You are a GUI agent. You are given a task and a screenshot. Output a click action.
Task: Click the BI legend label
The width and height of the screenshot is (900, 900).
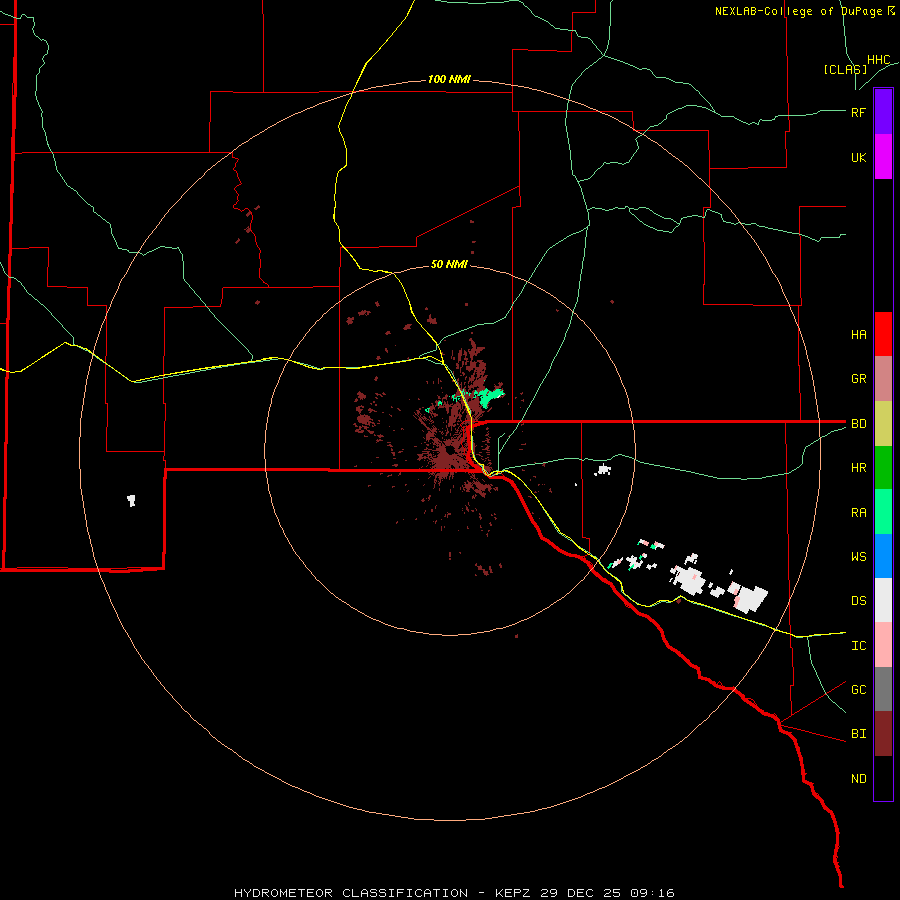858,734
